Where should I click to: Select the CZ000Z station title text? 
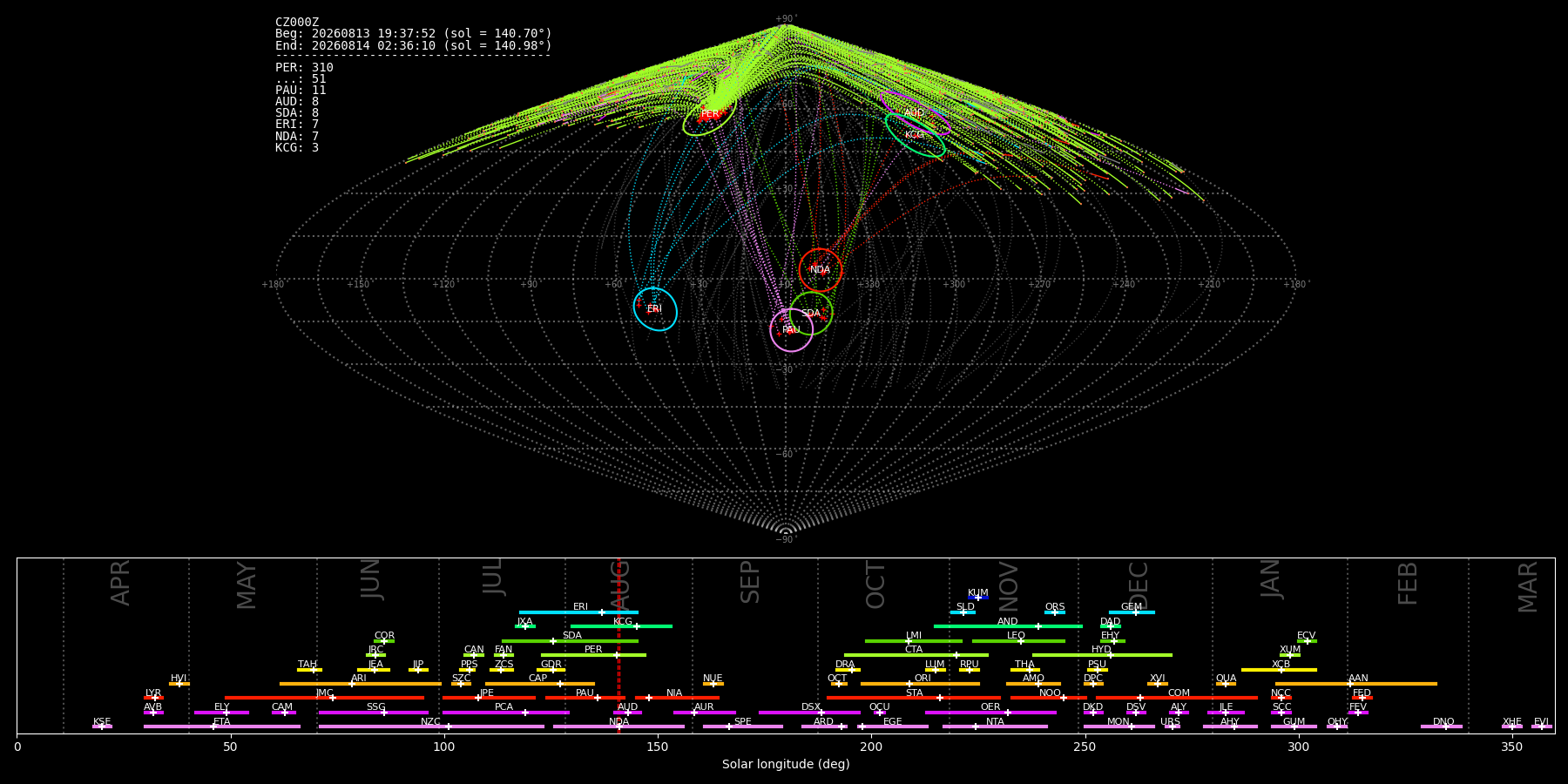tap(297, 23)
